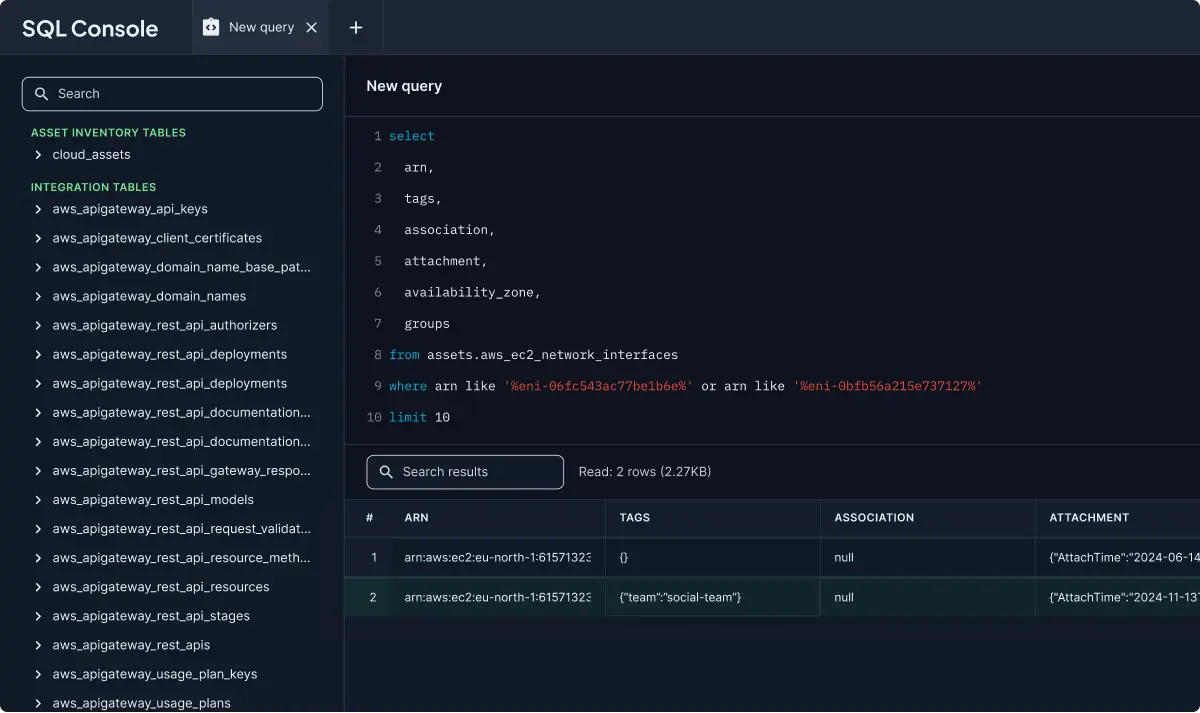Click the 'select' keyword on line 1
1200x713 pixels.
[x=412, y=136]
